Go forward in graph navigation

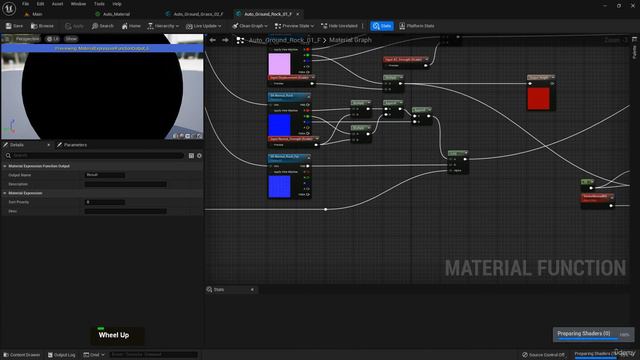225,40
